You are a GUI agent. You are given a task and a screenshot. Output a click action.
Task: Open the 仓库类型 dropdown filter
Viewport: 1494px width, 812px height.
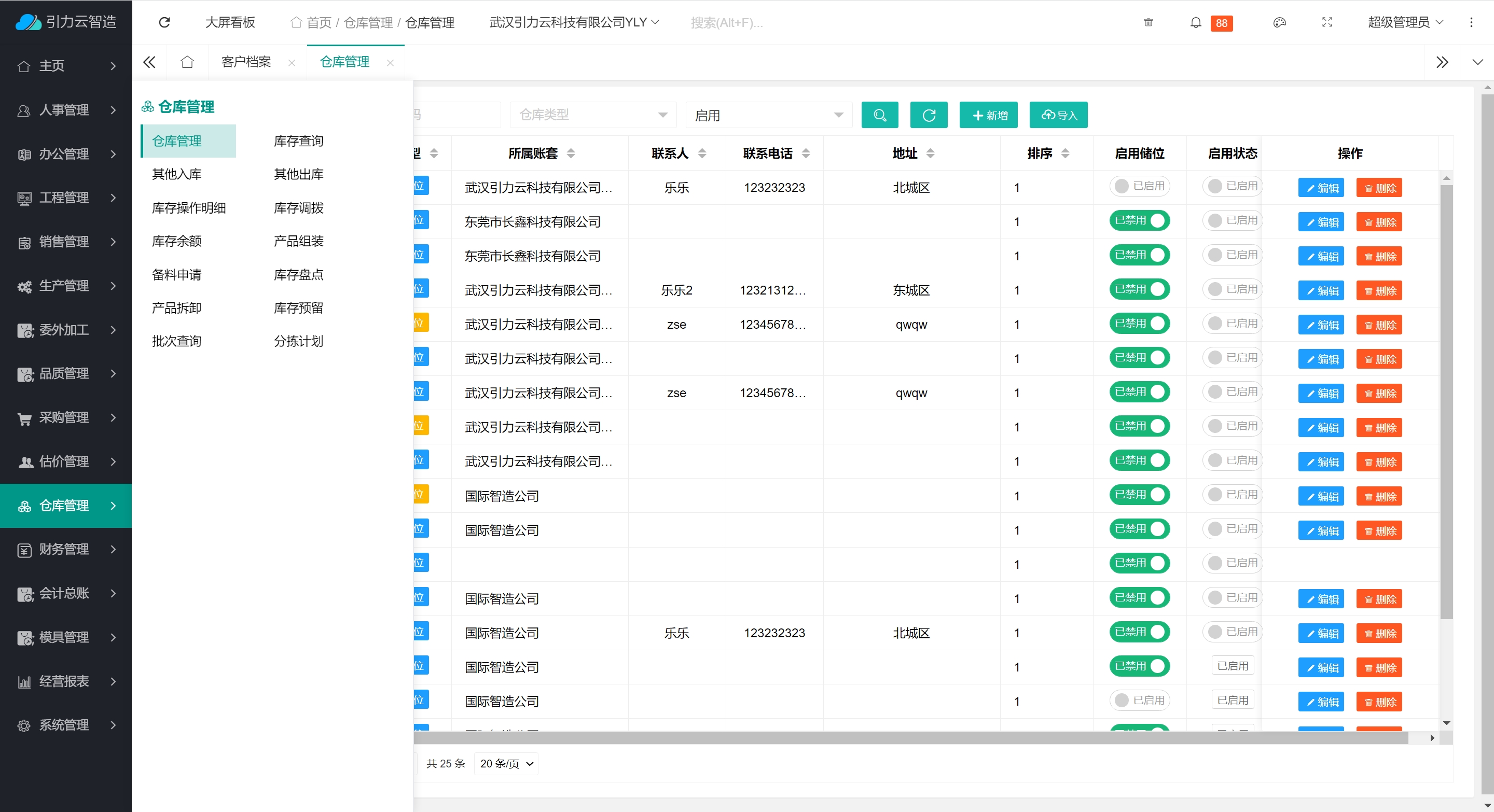point(593,115)
